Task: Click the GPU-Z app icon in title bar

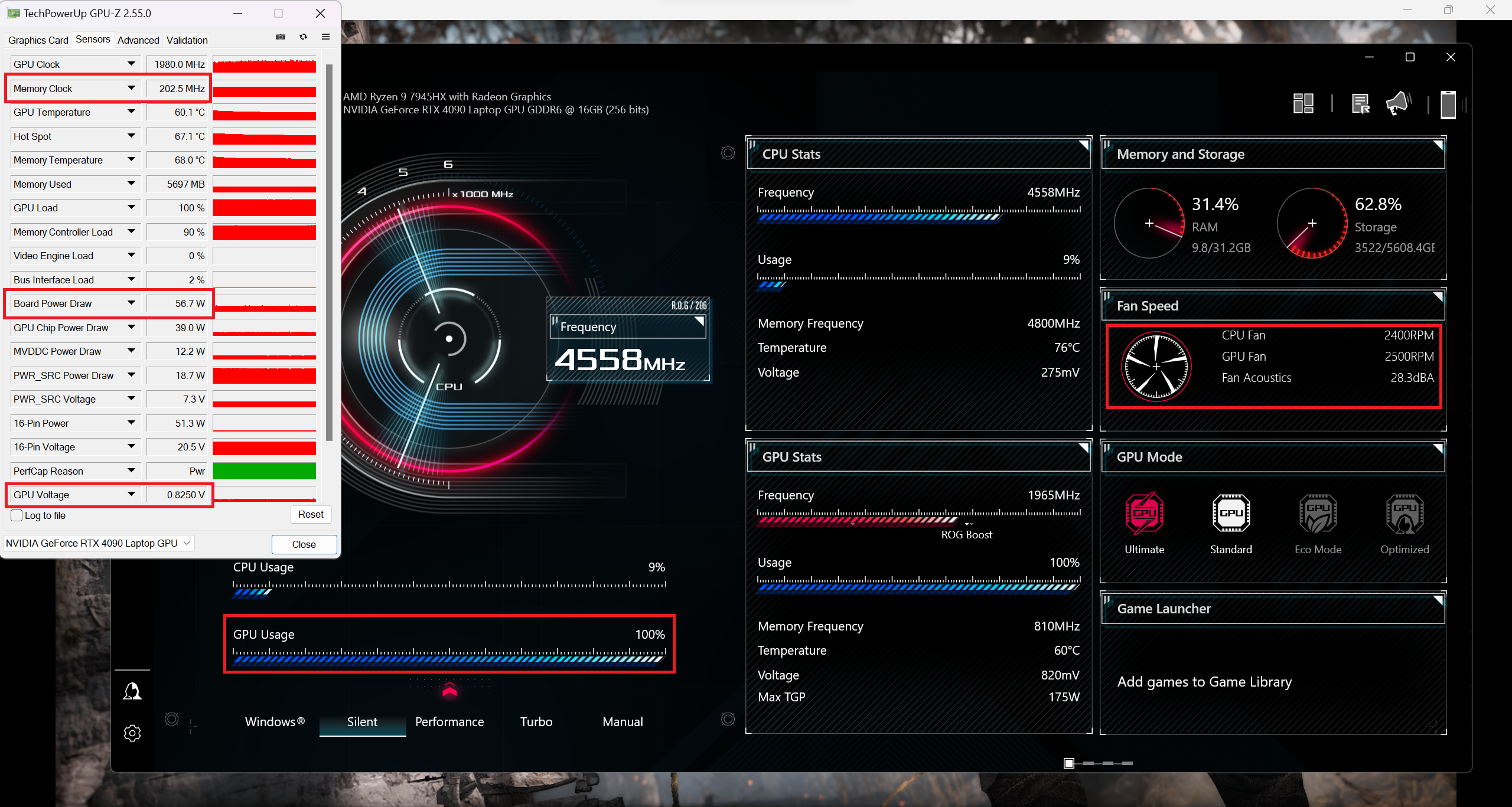Action: pos(13,13)
